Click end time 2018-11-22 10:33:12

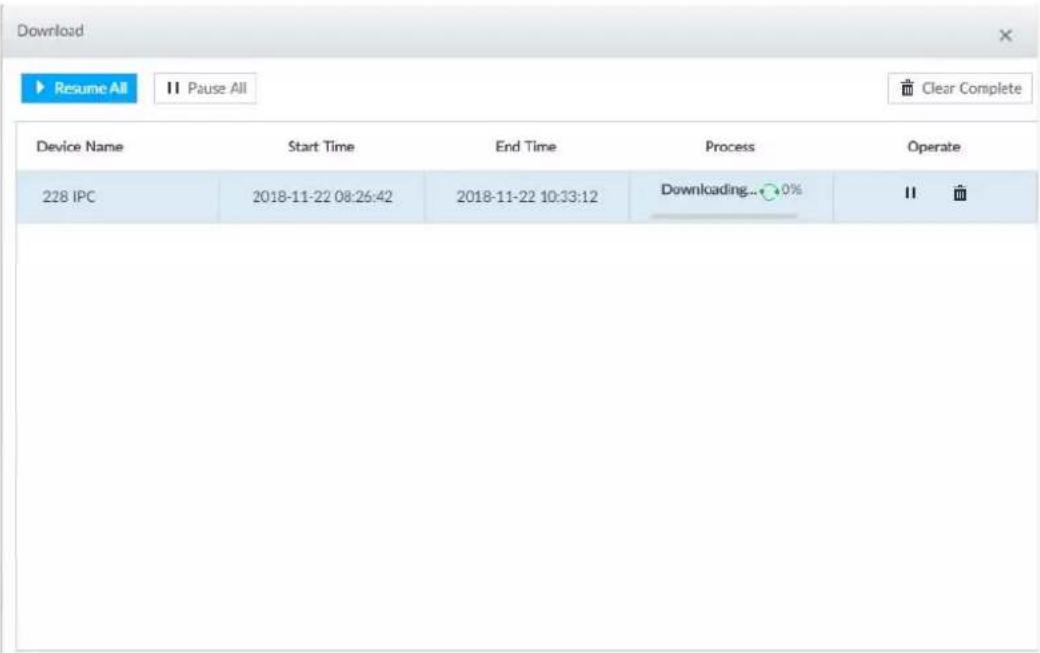tap(527, 197)
